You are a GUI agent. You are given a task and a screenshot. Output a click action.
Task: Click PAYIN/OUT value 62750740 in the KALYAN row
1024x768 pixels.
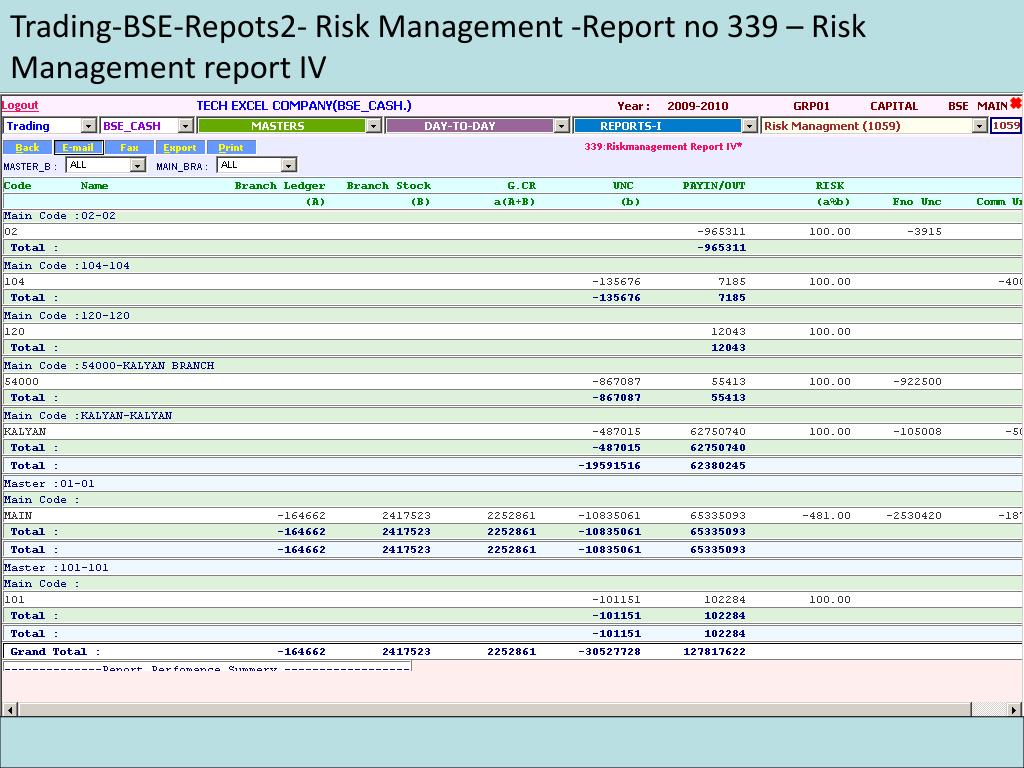click(x=718, y=431)
